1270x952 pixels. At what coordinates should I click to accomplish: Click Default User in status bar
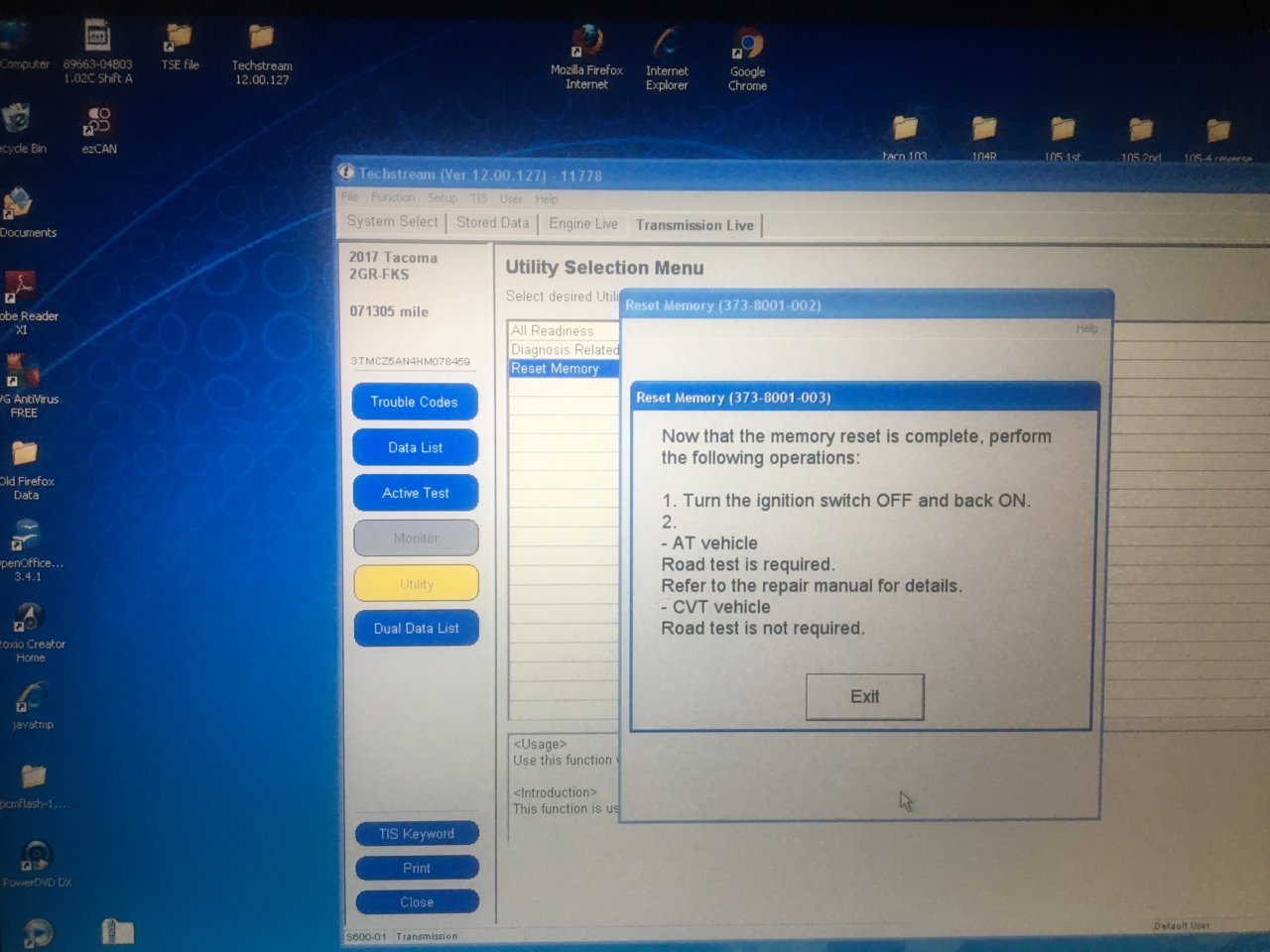pyautogui.click(x=1182, y=926)
